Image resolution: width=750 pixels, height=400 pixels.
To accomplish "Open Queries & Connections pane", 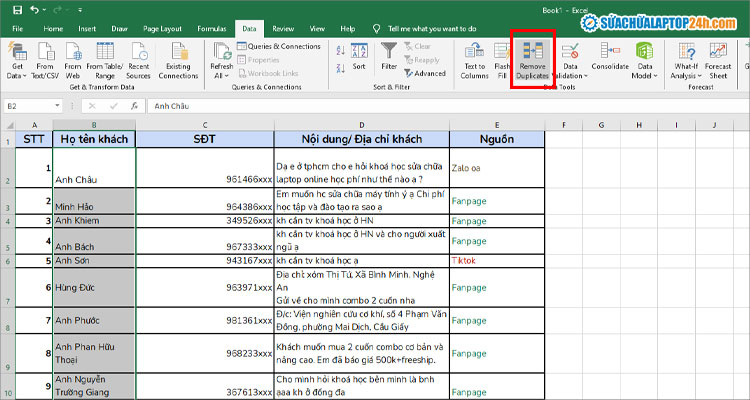I will pyautogui.click(x=278, y=46).
